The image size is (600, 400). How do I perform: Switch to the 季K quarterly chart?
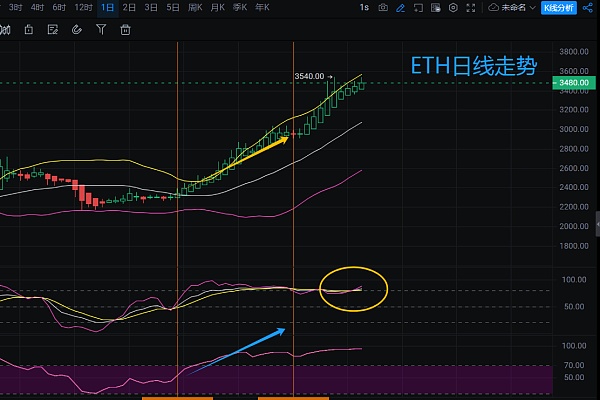coord(240,8)
